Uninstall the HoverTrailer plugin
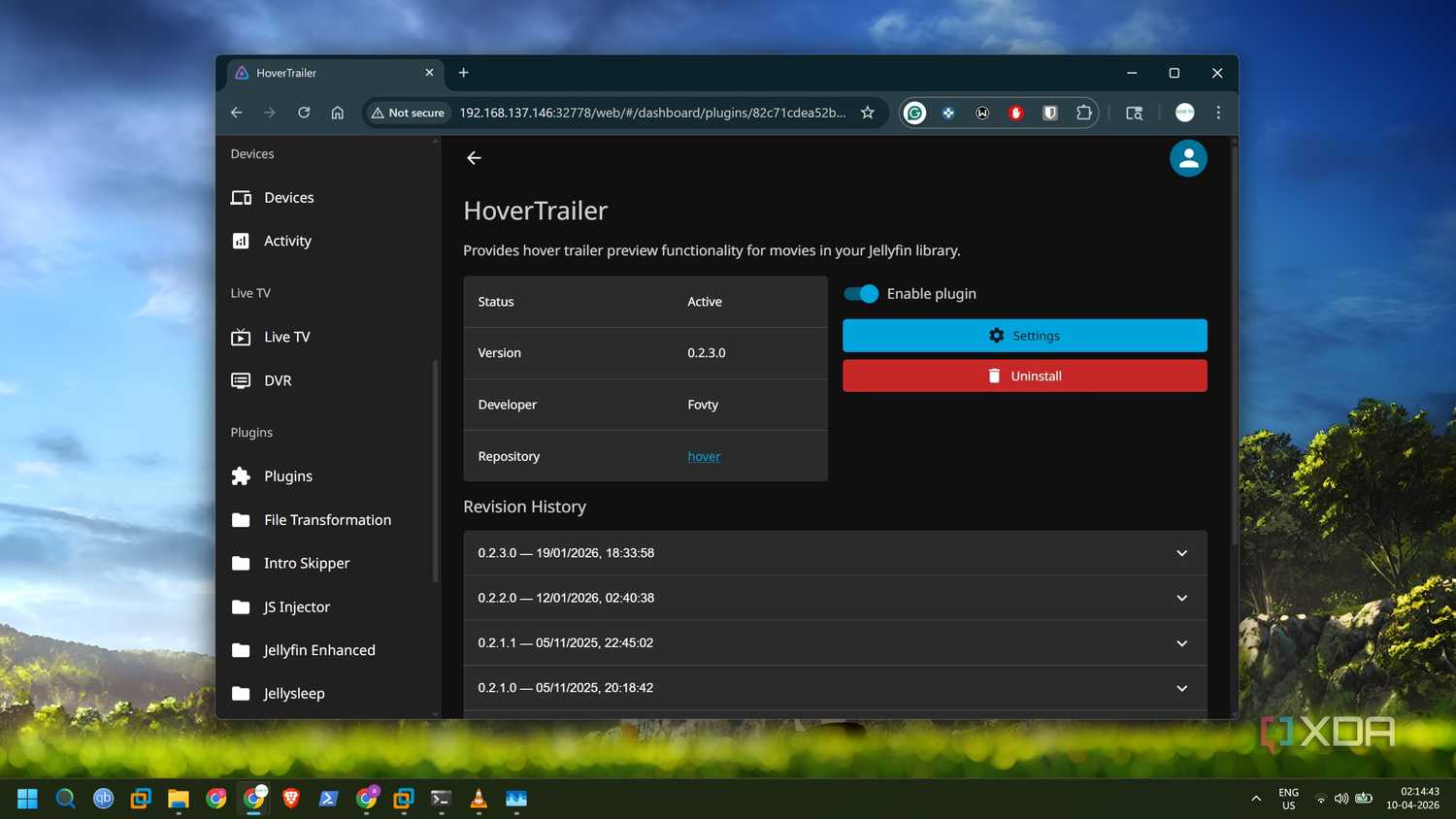This screenshot has height=819, width=1456. (x=1024, y=376)
